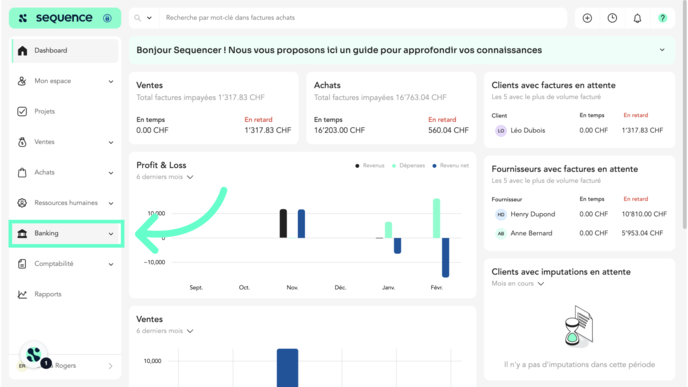Click the plus-circle add icon in the header
The width and height of the screenshot is (688, 387).
point(587,18)
